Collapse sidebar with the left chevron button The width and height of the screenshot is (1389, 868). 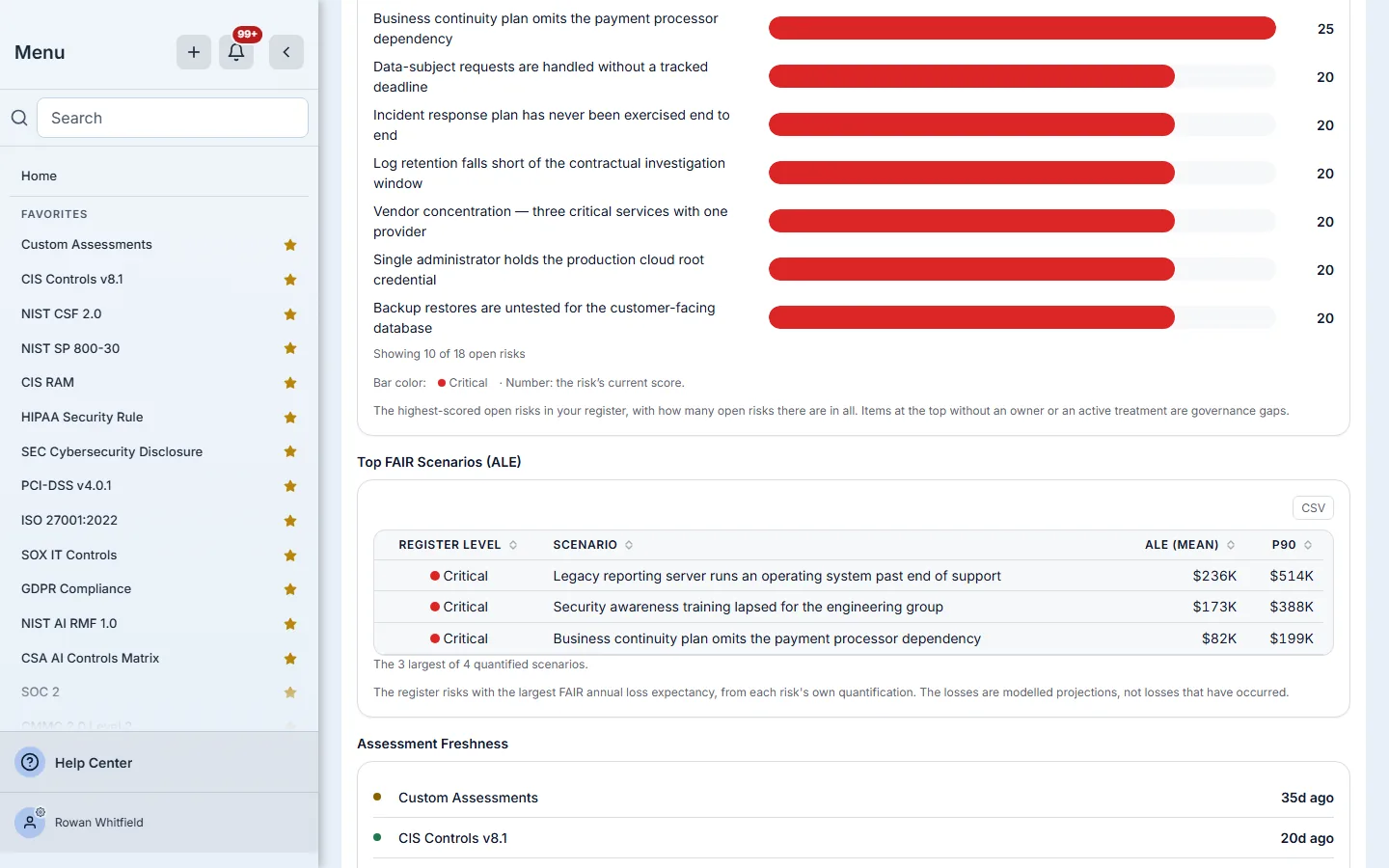point(286,52)
